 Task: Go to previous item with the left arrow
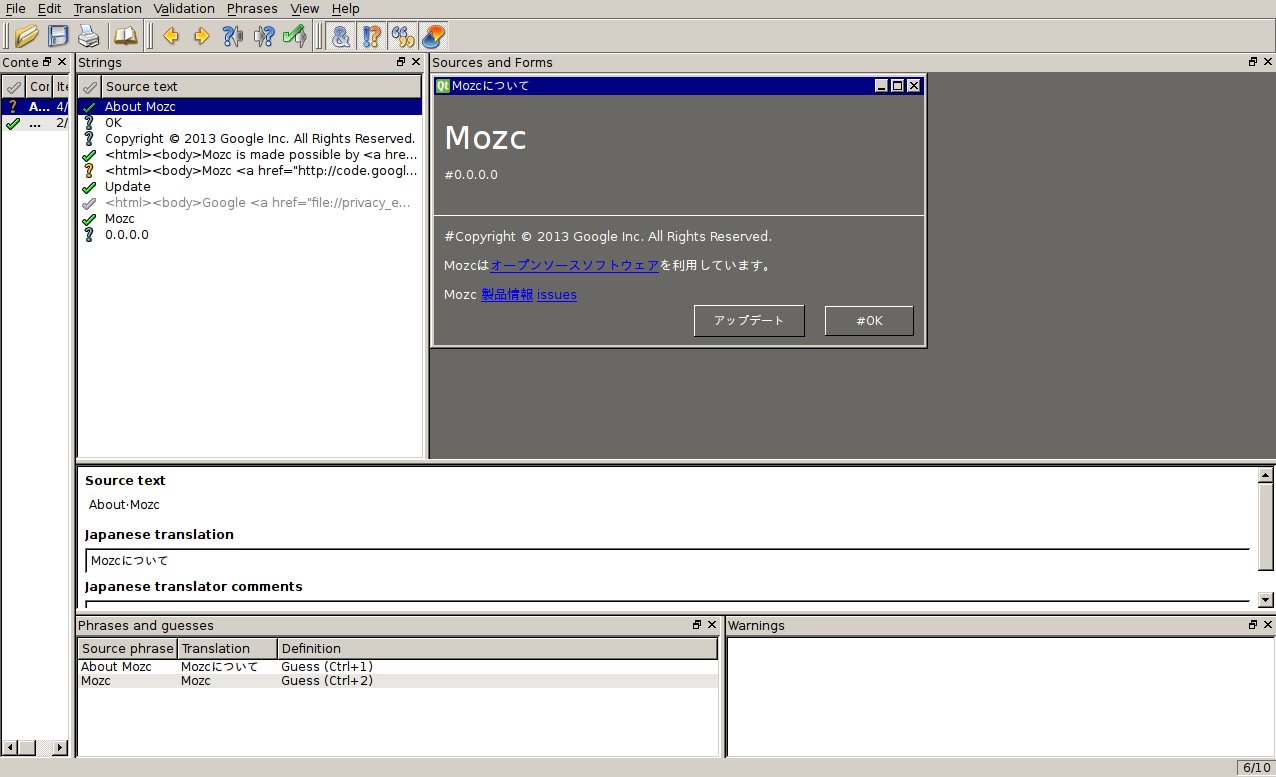pyautogui.click(x=171, y=37)
